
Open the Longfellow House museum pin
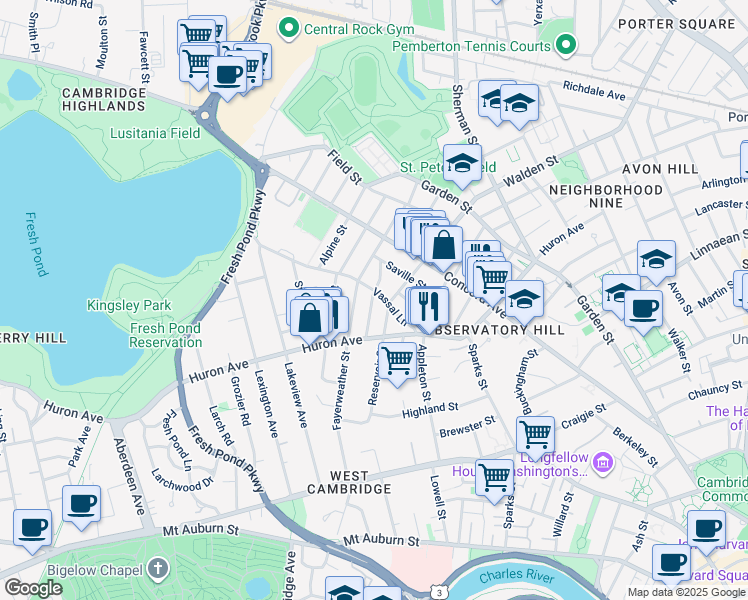coord(603,463)
